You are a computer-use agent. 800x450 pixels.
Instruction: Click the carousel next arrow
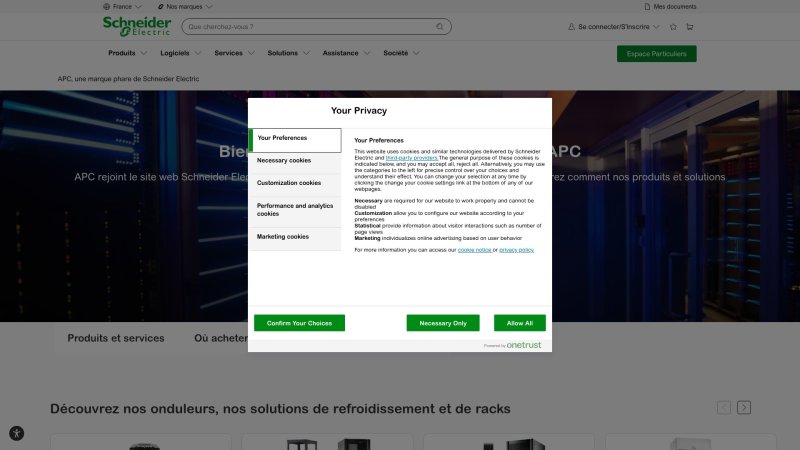[744, 407]
